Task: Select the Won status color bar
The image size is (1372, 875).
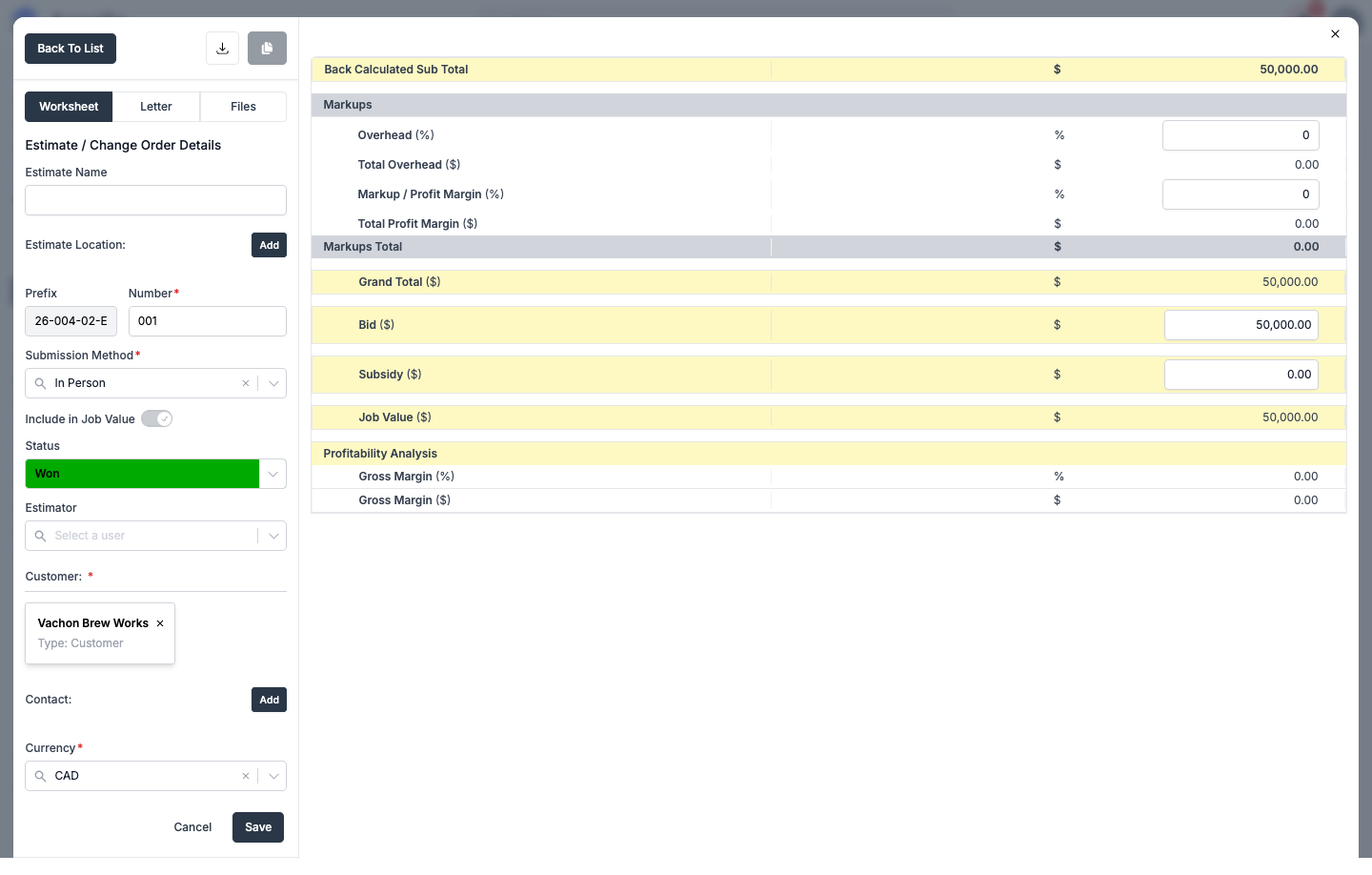Action: (x=142, y=474)
